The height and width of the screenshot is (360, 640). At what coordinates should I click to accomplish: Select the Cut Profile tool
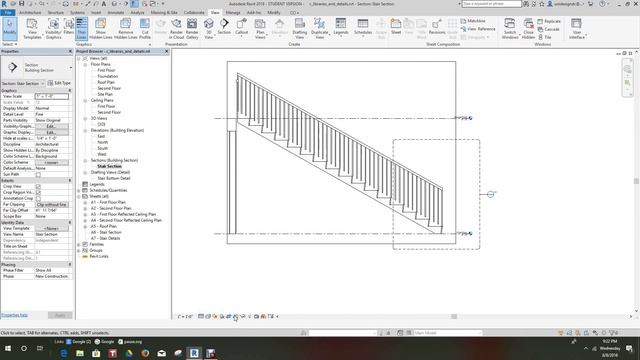click(145, 29)
